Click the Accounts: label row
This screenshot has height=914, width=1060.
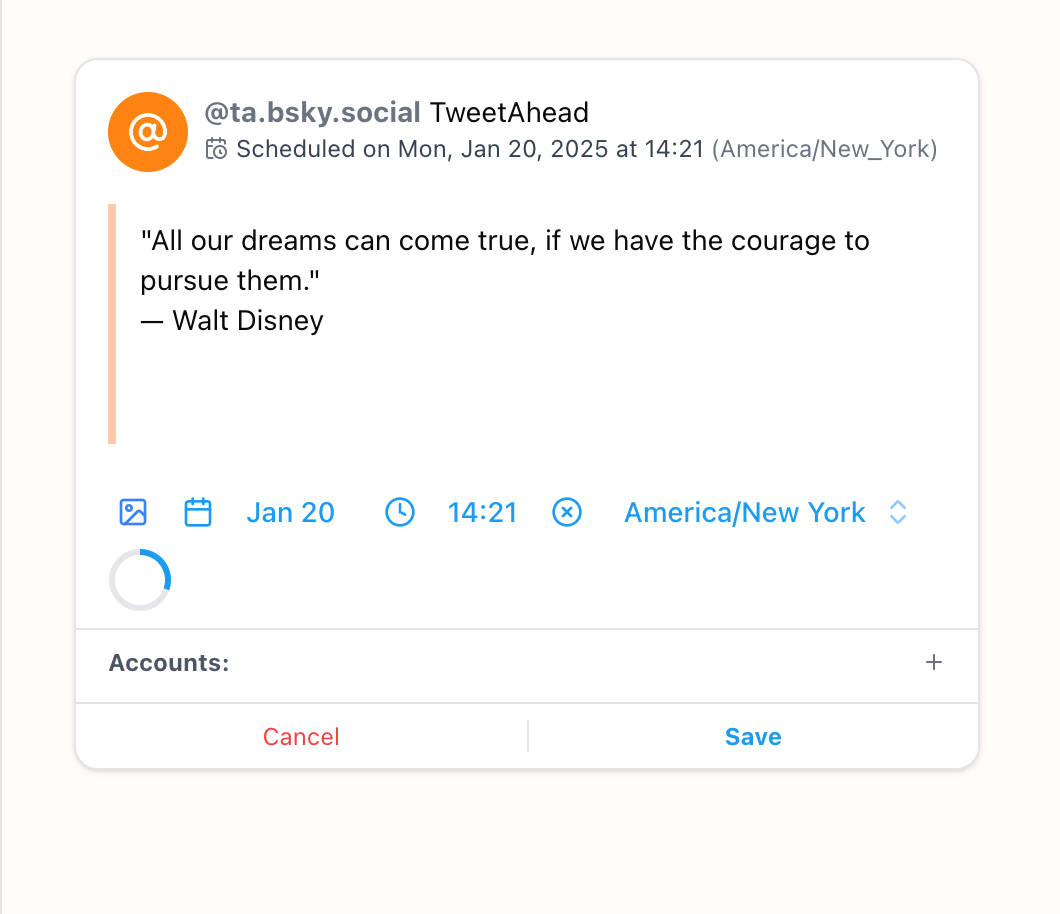pos(169,663)
